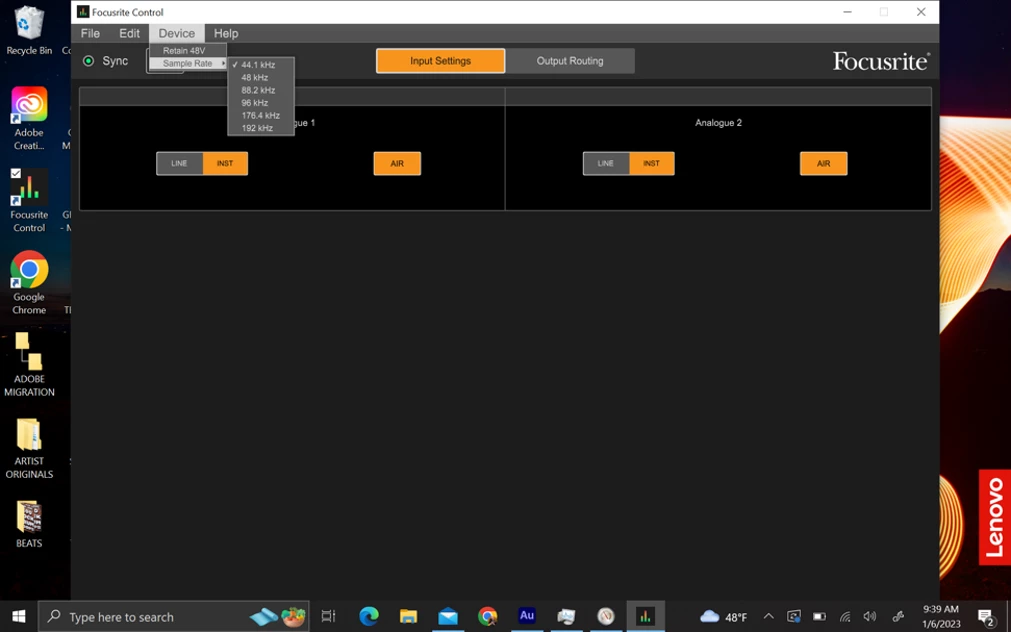
Task: Open the Wi-Fi network tray icon
Action: pyautogui.click(x=845, y=617)
